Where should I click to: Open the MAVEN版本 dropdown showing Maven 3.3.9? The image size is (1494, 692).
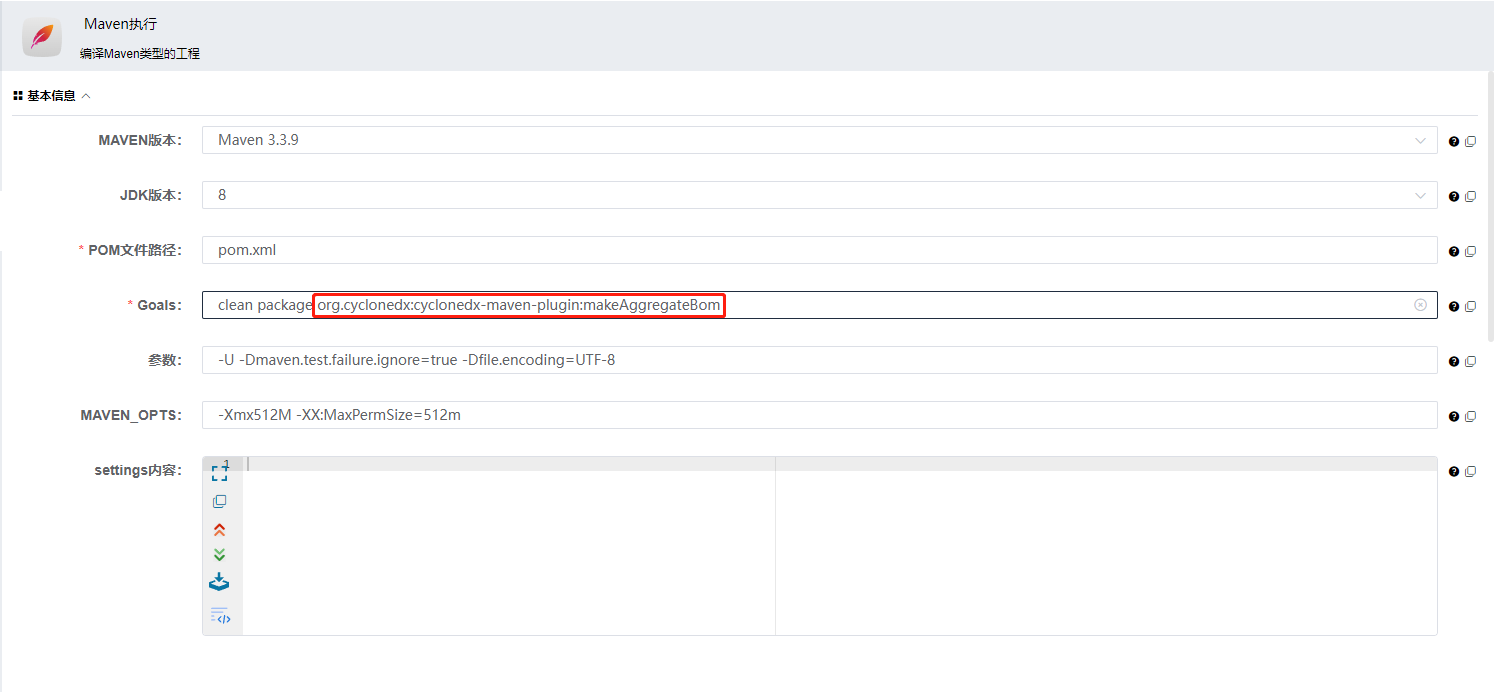pyautogui.click(x=819, y=140)
